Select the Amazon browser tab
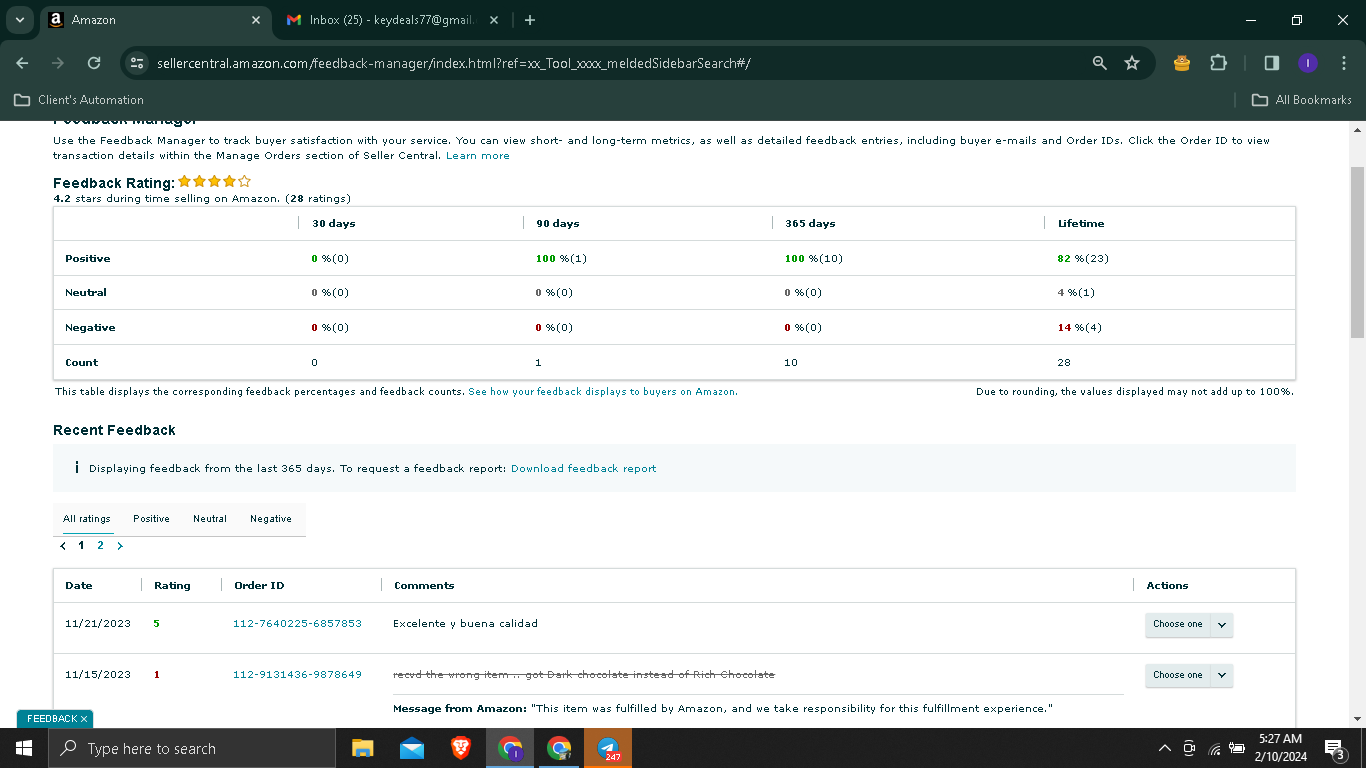This screenshot has height=768, width=1366. pyautogui.click(x=155, y=20)
